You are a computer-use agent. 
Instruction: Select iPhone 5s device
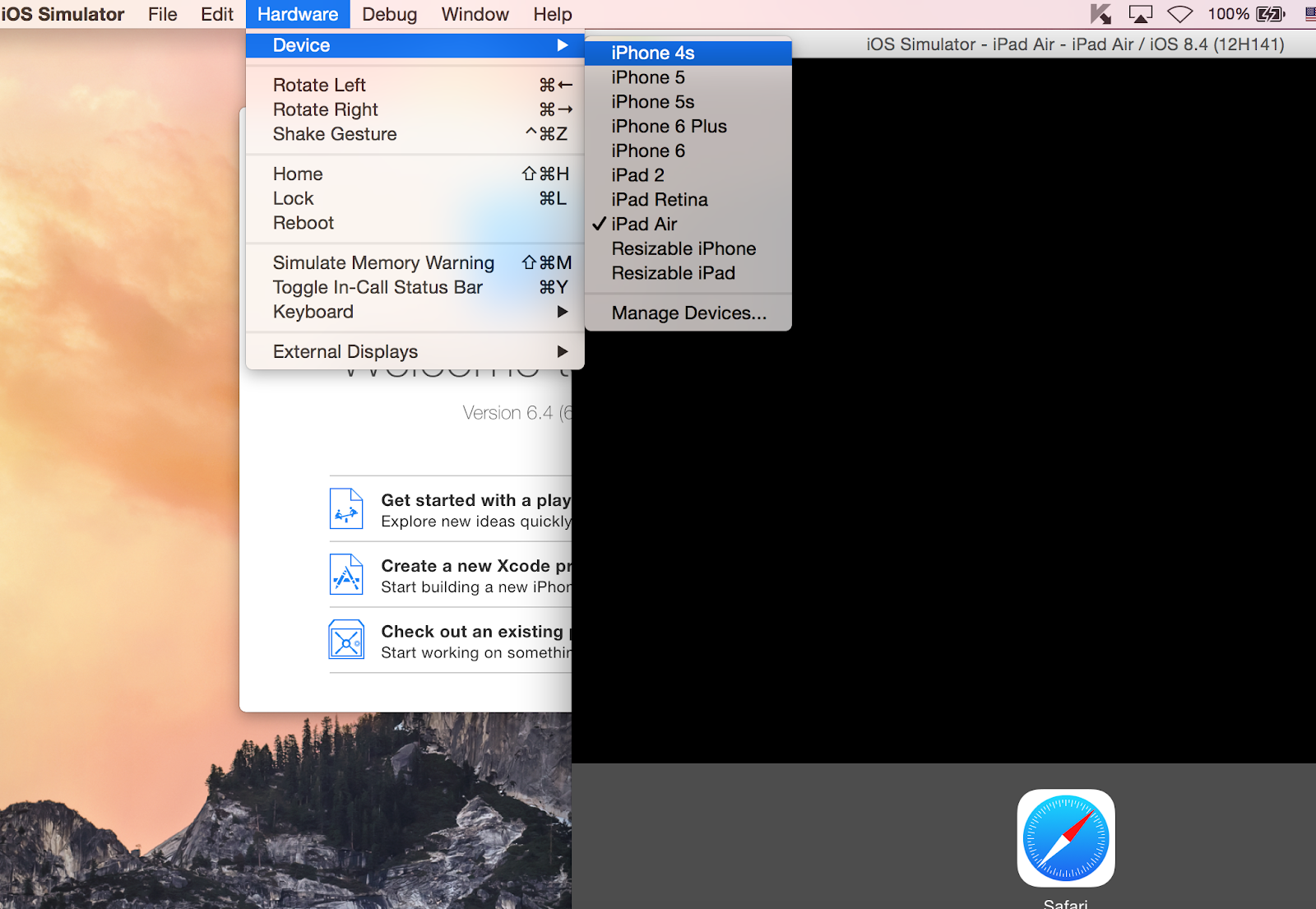pos(688,102)
